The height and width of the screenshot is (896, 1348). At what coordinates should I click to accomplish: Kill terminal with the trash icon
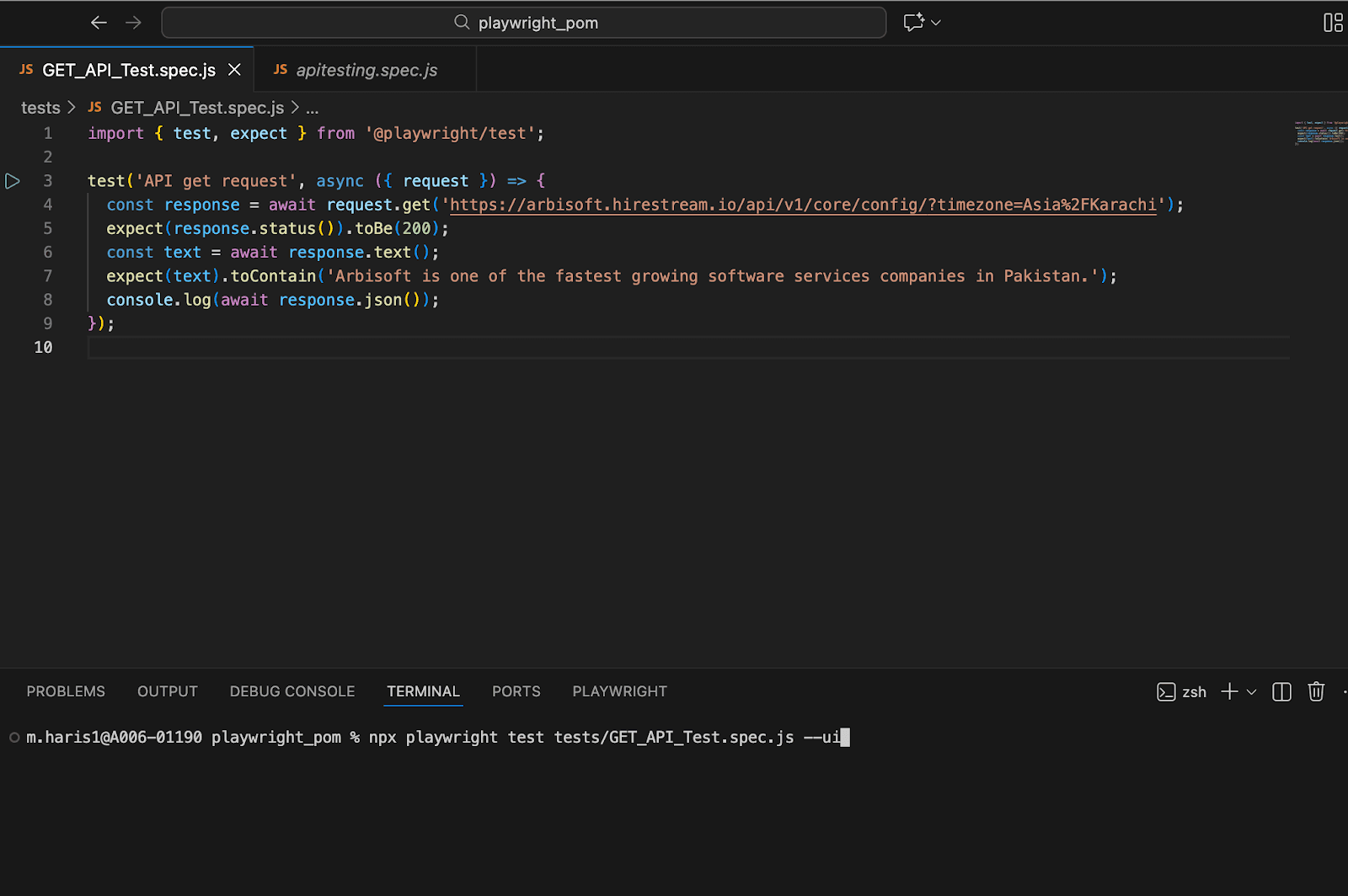click(x=1316, y=692)
